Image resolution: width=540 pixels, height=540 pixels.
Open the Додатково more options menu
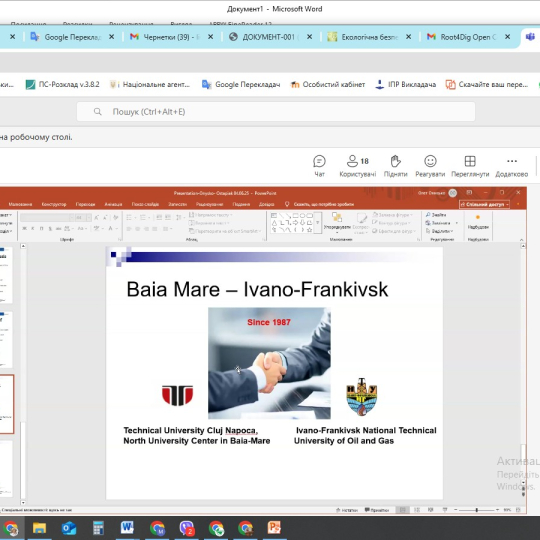512,166
